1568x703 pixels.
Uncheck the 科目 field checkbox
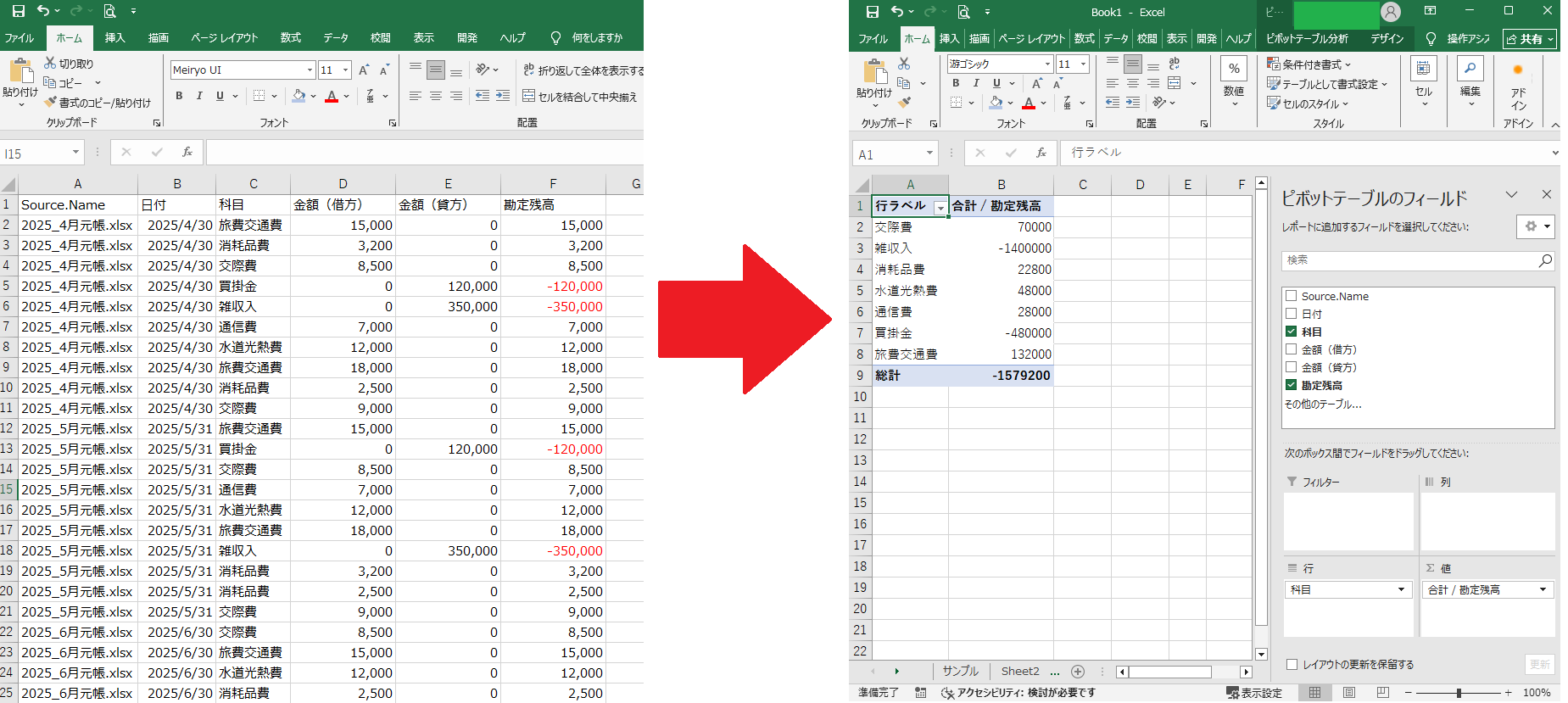[1292, 332]
